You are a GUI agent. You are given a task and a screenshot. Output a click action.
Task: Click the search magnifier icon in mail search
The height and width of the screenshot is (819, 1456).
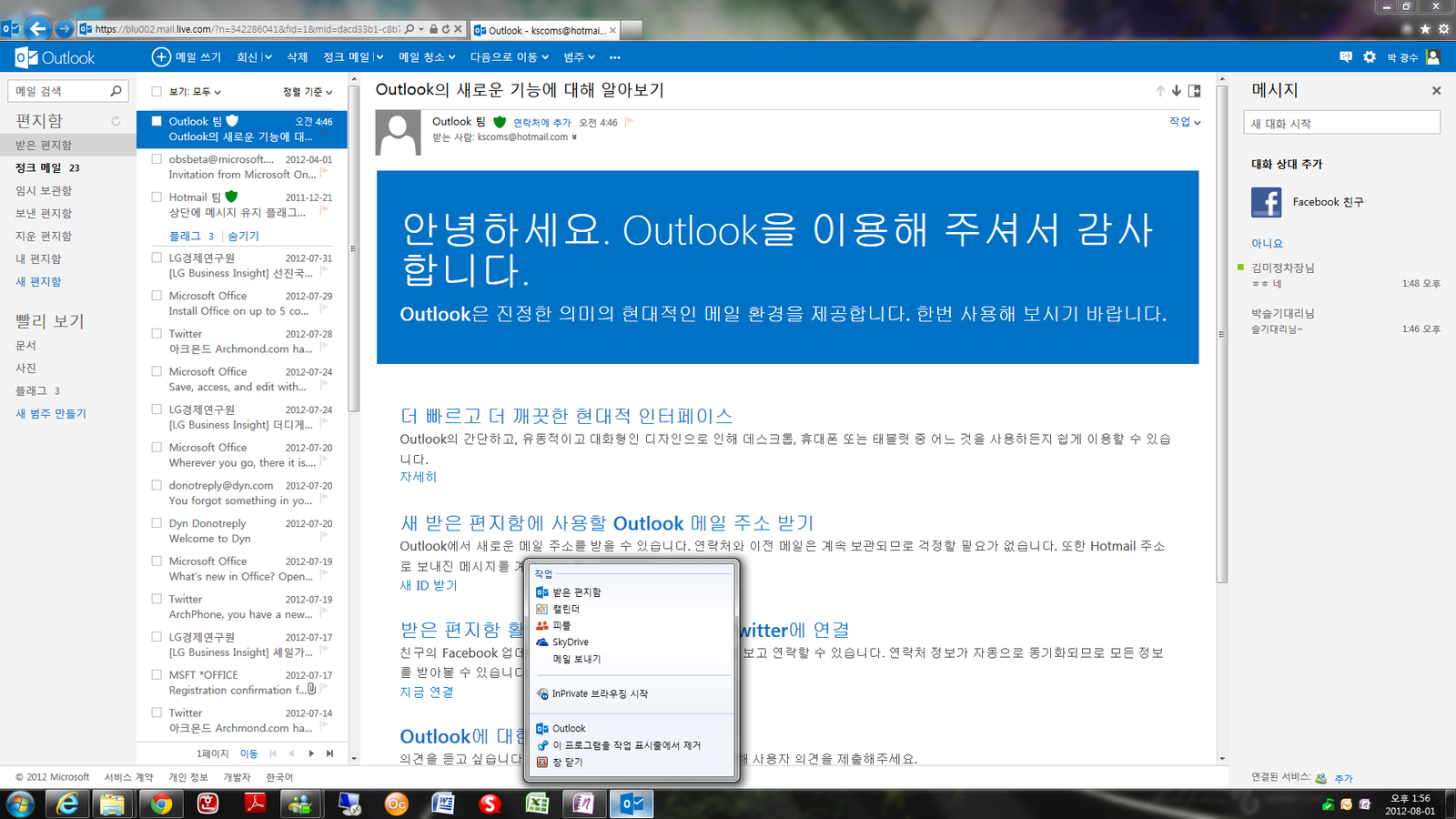point(116,91)
